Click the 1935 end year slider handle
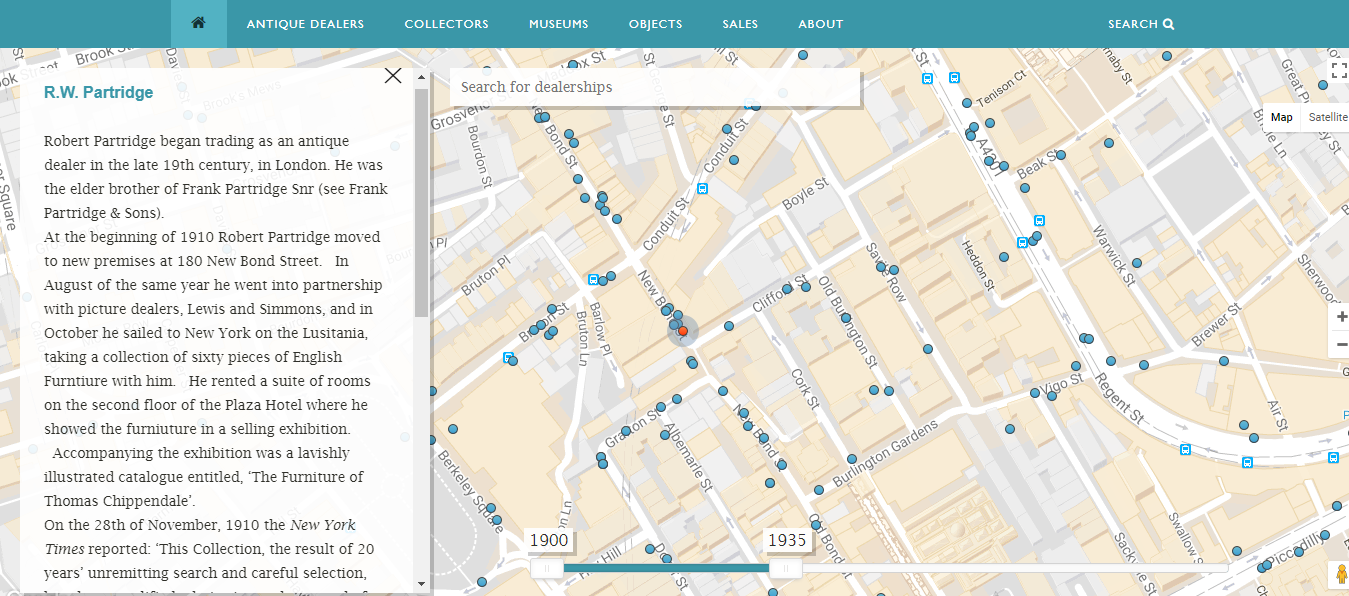Image resolution: width=1349 pixels, height=596 pixels. (785, 568)
